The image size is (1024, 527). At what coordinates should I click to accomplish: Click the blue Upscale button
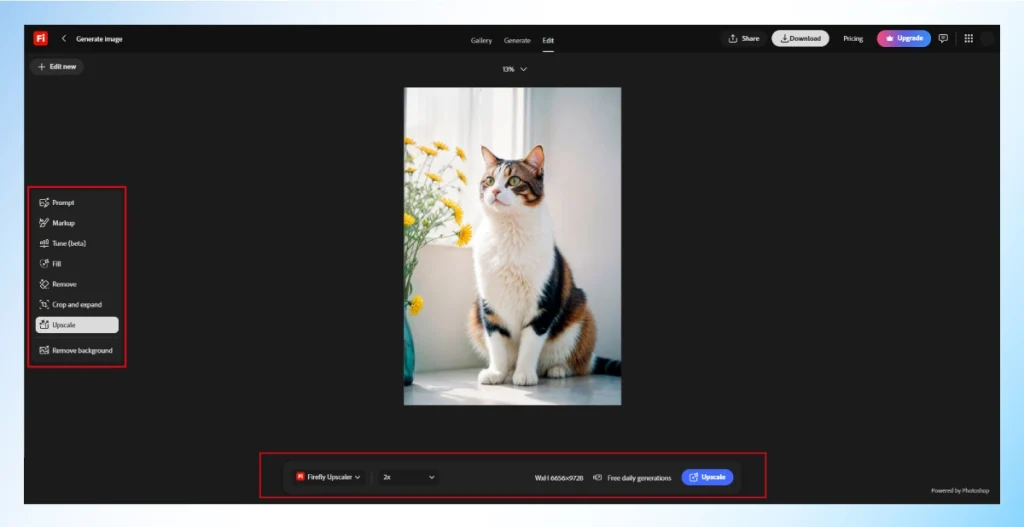tap(707, 477)
